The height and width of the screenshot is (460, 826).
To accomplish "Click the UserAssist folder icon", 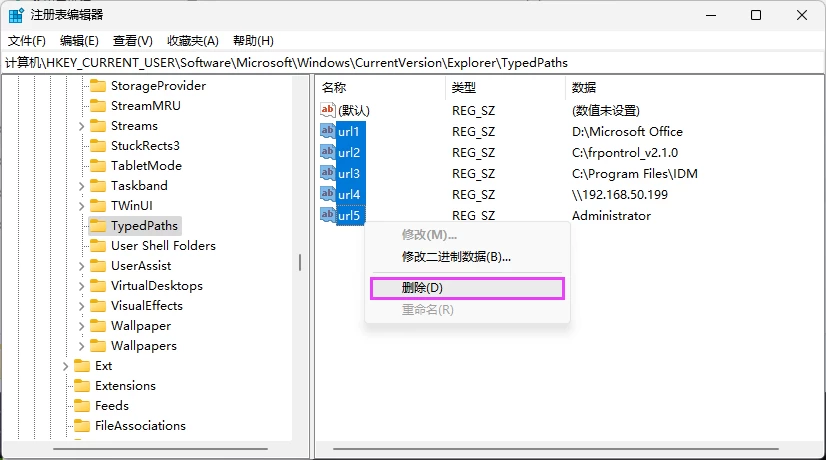I will tap(98, 266).
